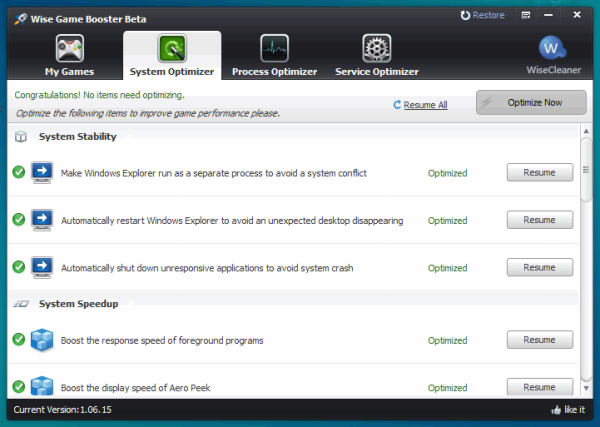Select 'Automatically shut down unresponsive applications' text
This screenshot has height=427, width=600.
coord(207,268)
